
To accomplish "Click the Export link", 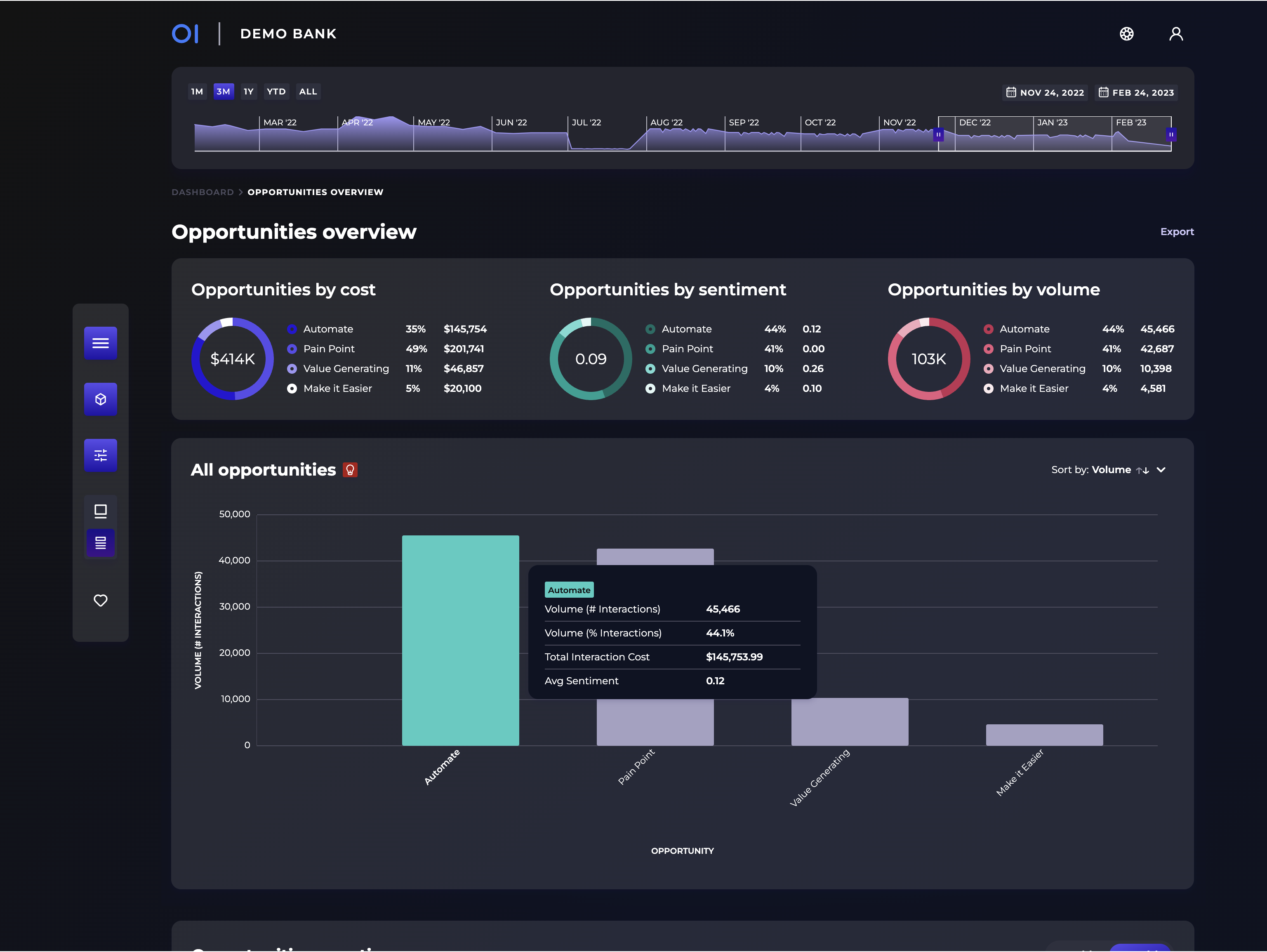I will (x=1177, y=232).
